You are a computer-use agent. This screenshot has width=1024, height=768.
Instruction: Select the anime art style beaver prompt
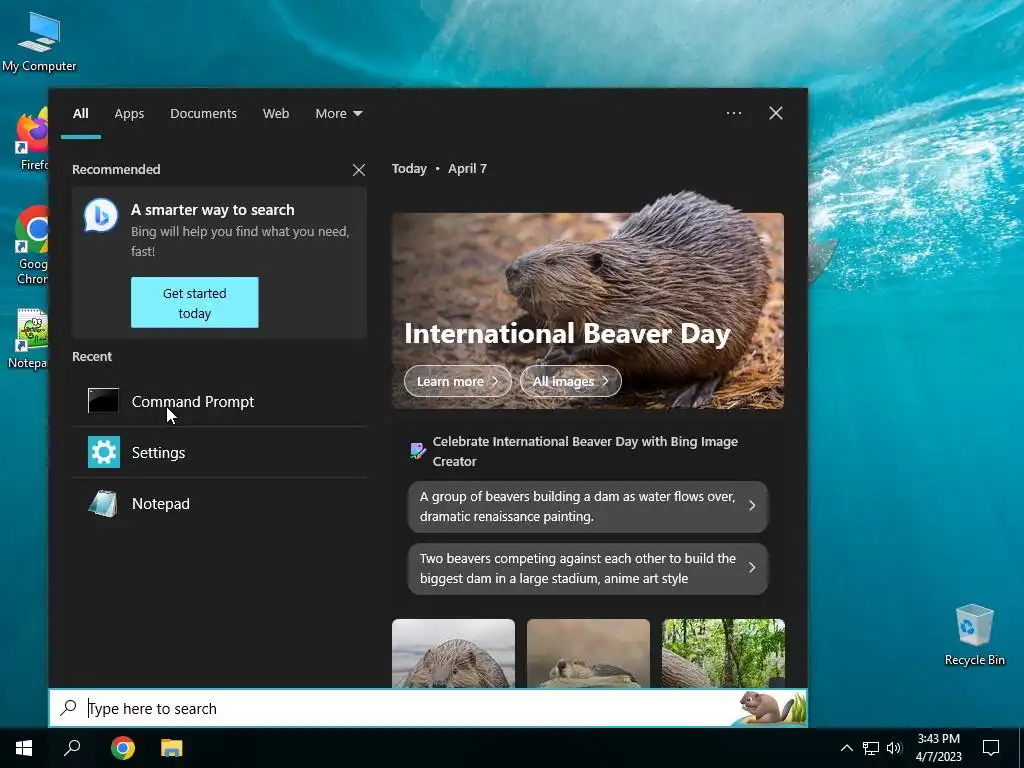(x=588, y=568)
